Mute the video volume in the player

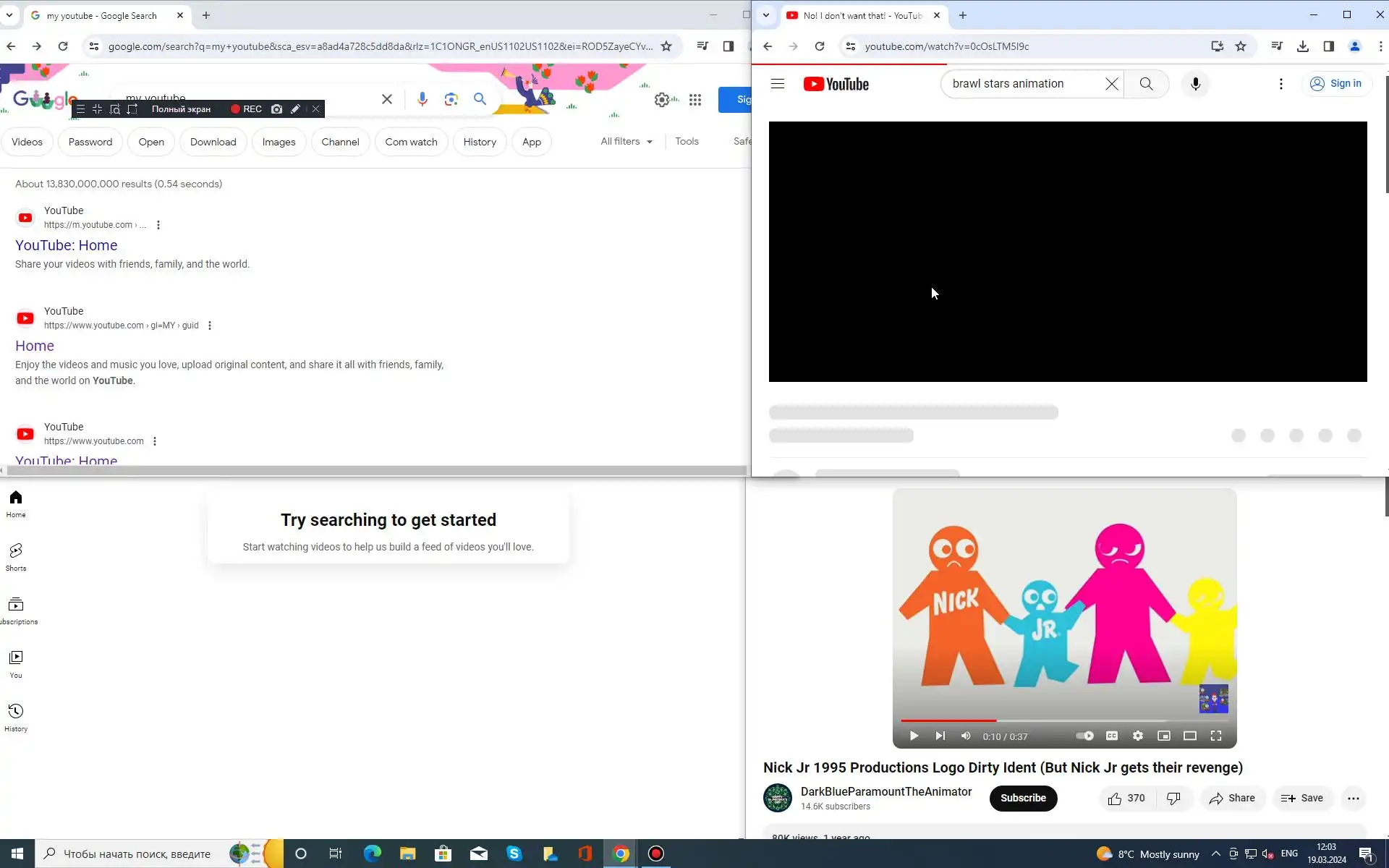[966, 736]
